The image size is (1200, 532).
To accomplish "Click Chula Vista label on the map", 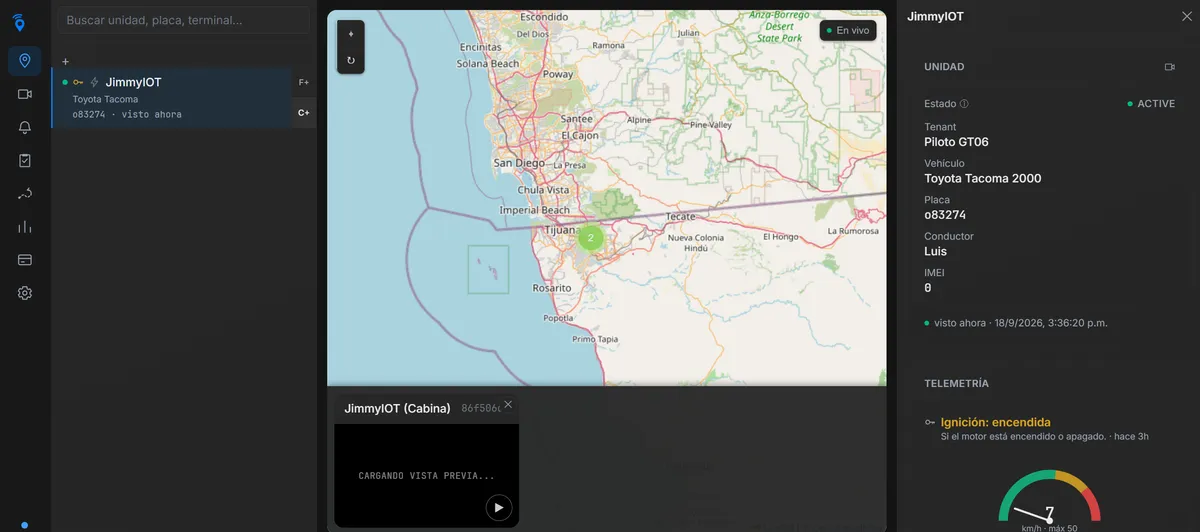I will (543, 190).
